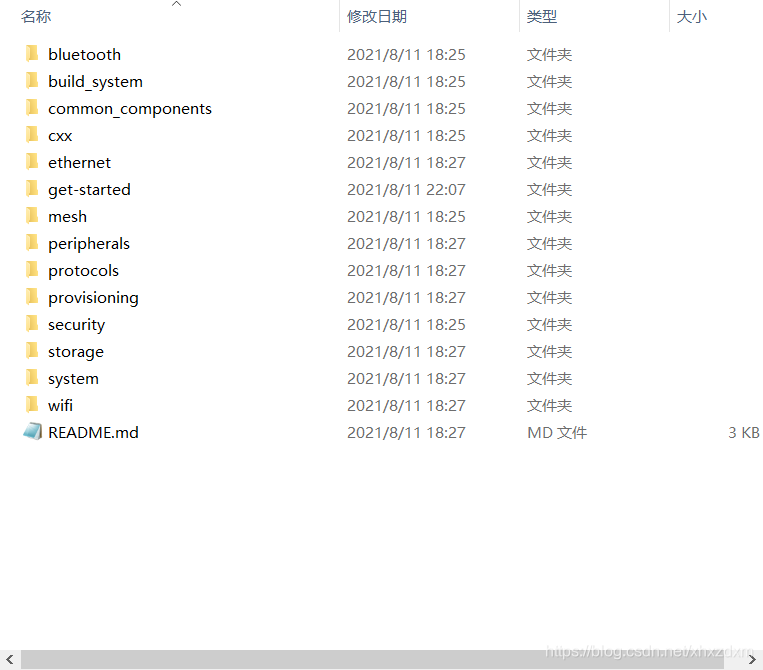Screen dimensions: 763x670
Task: Click the modified date of README.md
Action: pos(406,433)
